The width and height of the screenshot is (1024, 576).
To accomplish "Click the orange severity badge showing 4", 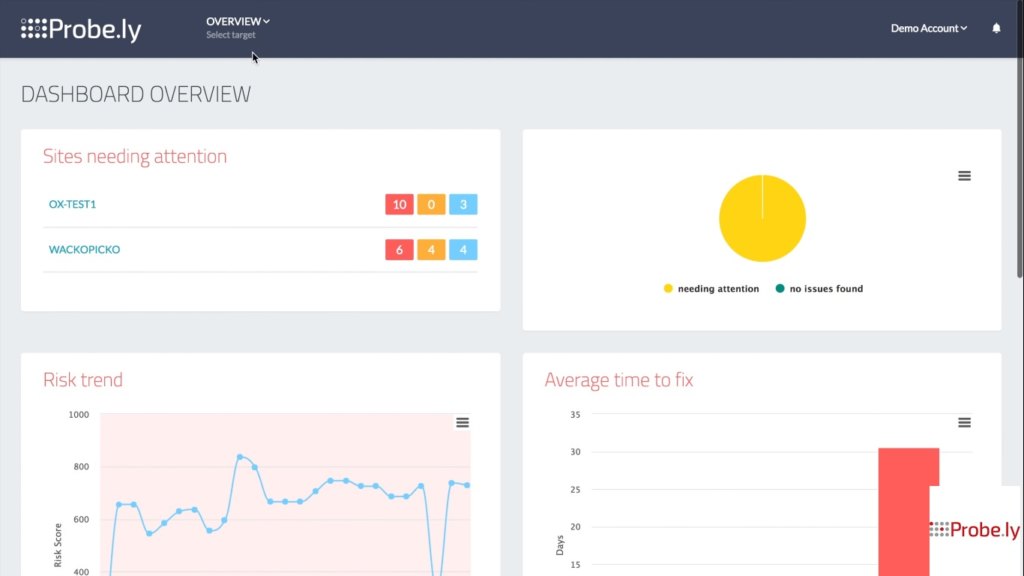I will pyautogui.click(x=431, y=249).
